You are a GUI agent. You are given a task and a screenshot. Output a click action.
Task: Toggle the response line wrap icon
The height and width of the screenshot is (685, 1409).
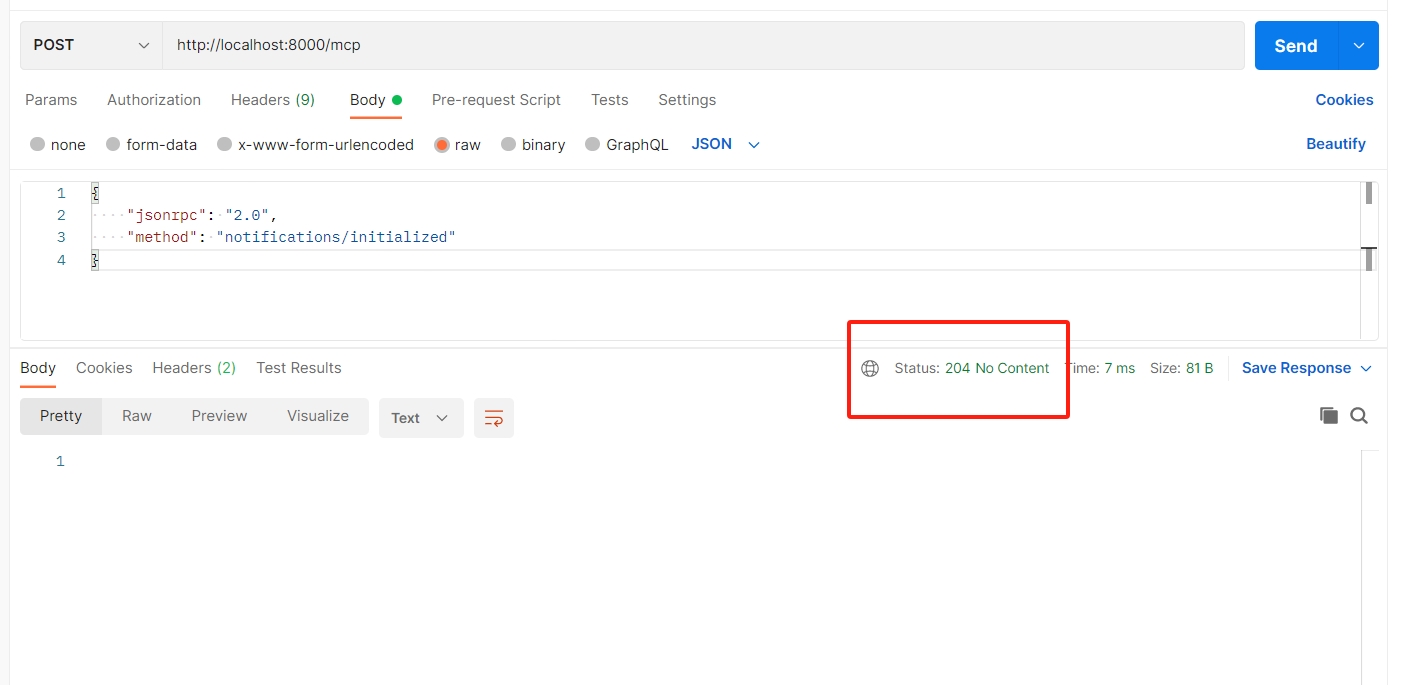(494, 418)
